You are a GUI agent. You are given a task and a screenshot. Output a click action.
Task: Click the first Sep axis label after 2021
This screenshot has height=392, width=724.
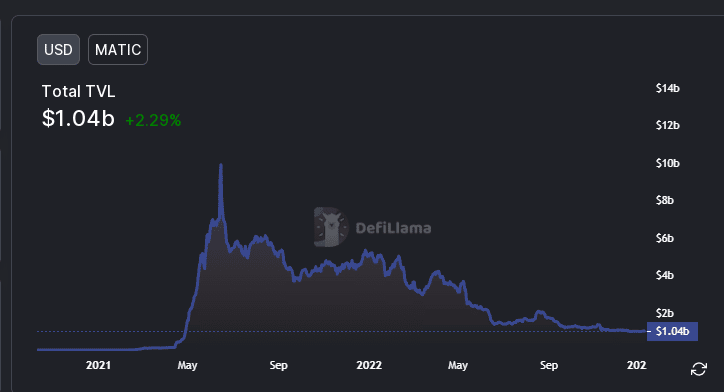click(278, 365)
